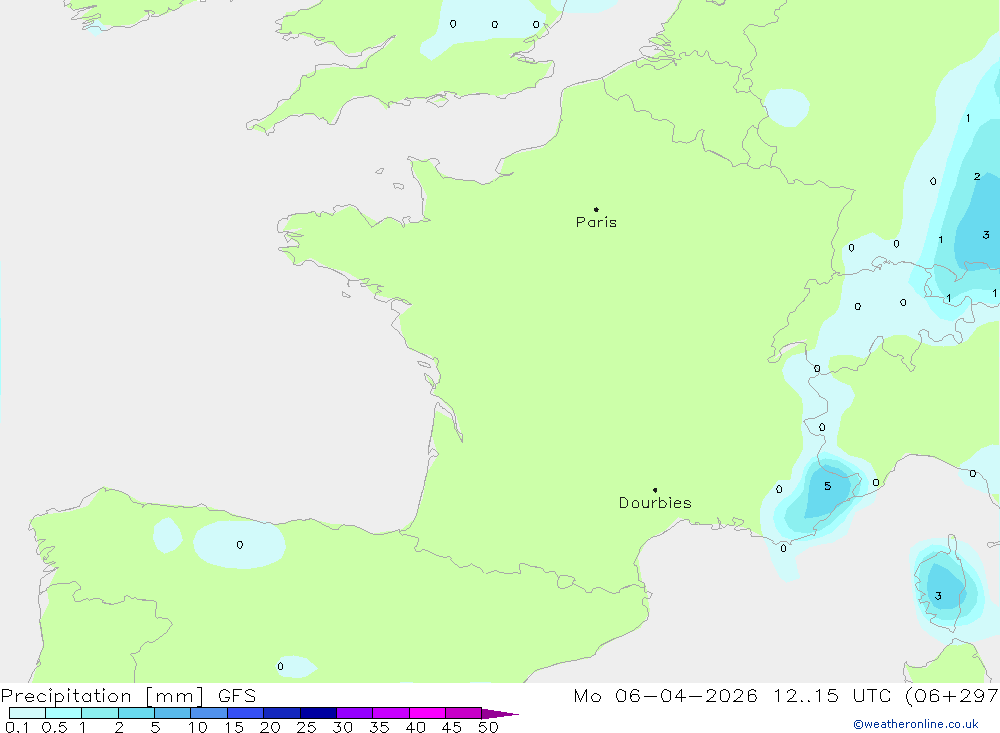1000x733 pixels.
Task: Click the date "Mo 06-04-2026"
Action: pyautogui.click(x=665, y=696)
